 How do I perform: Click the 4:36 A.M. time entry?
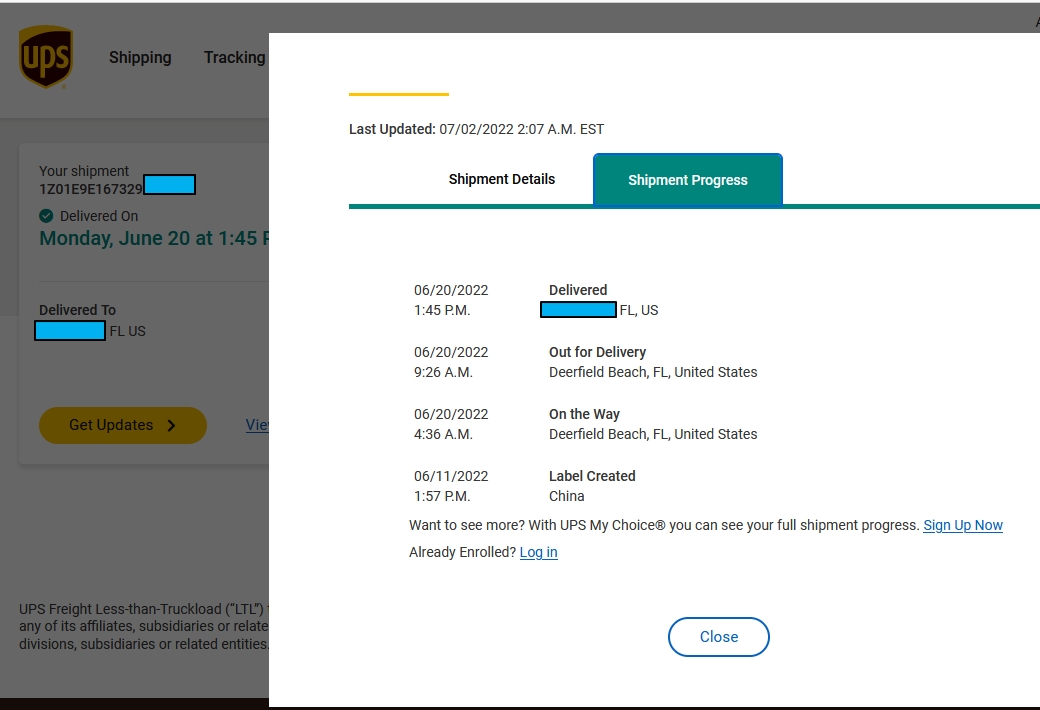pyautogui.click(x=443, y=434)
